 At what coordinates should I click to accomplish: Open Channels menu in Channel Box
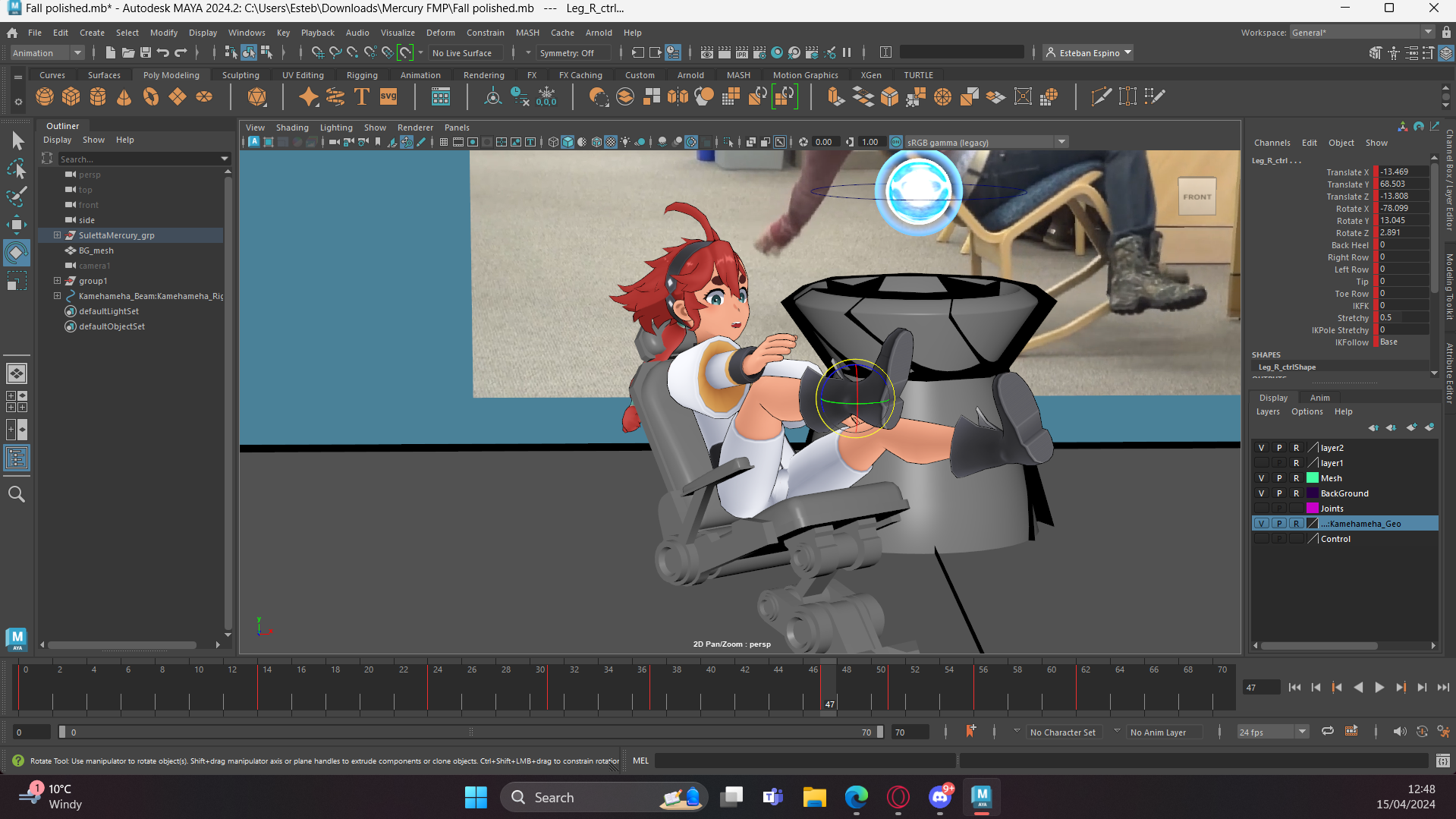pos(1272,143)
